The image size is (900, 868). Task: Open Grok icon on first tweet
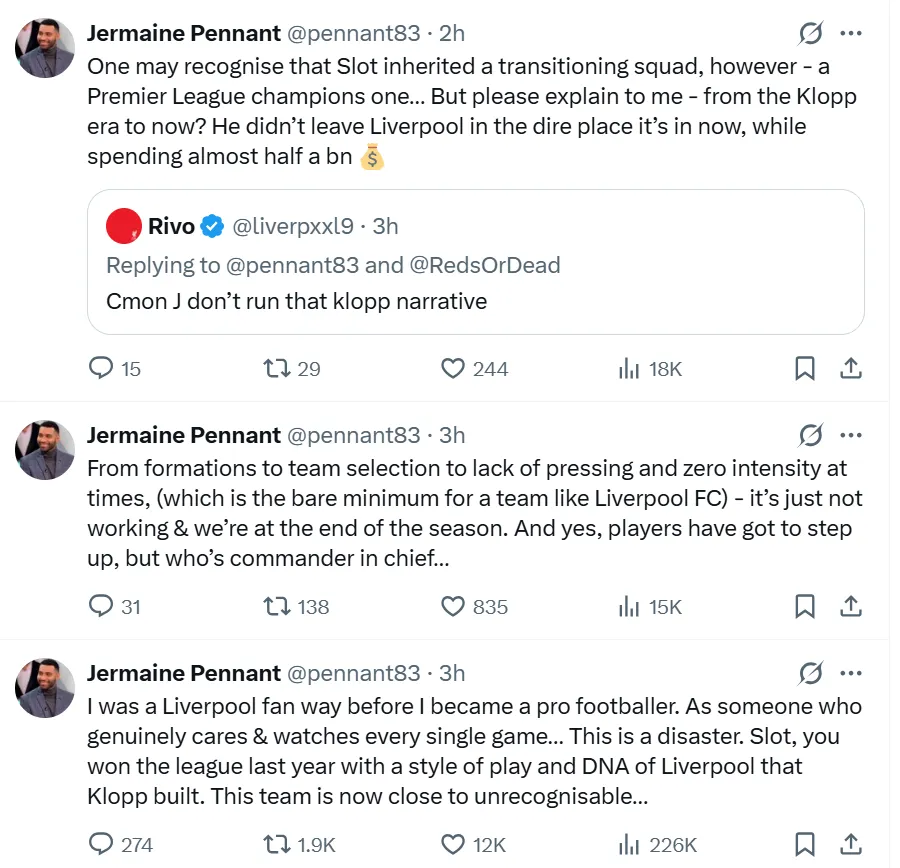pyautogui.click(x=810, y=33)
